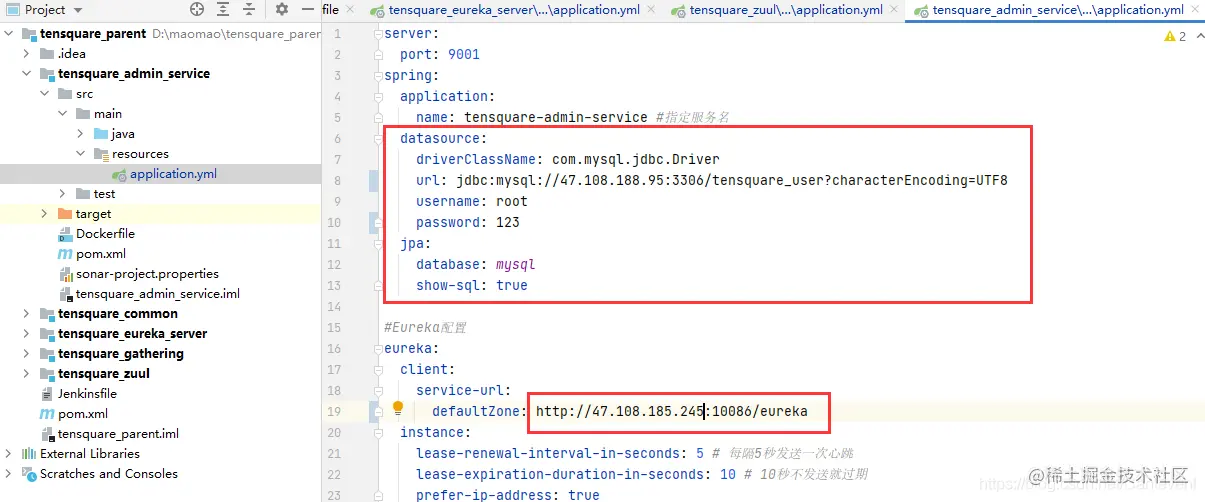This screenshot has width=1205, height=502.
Task: Close the partially visible 'file' tab
Action: (350, 10)
